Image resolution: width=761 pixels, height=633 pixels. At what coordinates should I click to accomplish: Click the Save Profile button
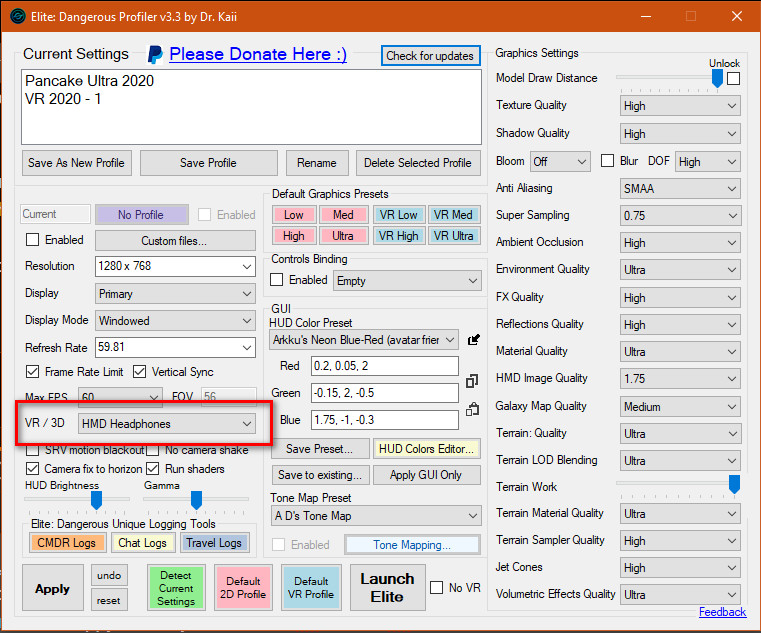tap(208, 163)
